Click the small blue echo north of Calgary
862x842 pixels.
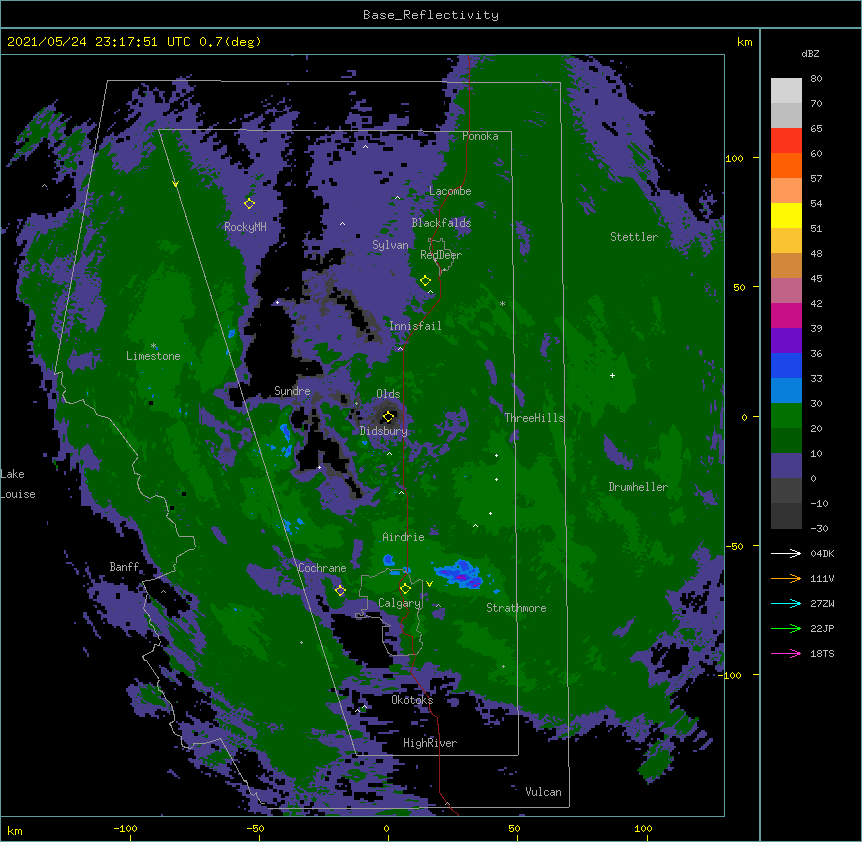click(x=389, y=560)
